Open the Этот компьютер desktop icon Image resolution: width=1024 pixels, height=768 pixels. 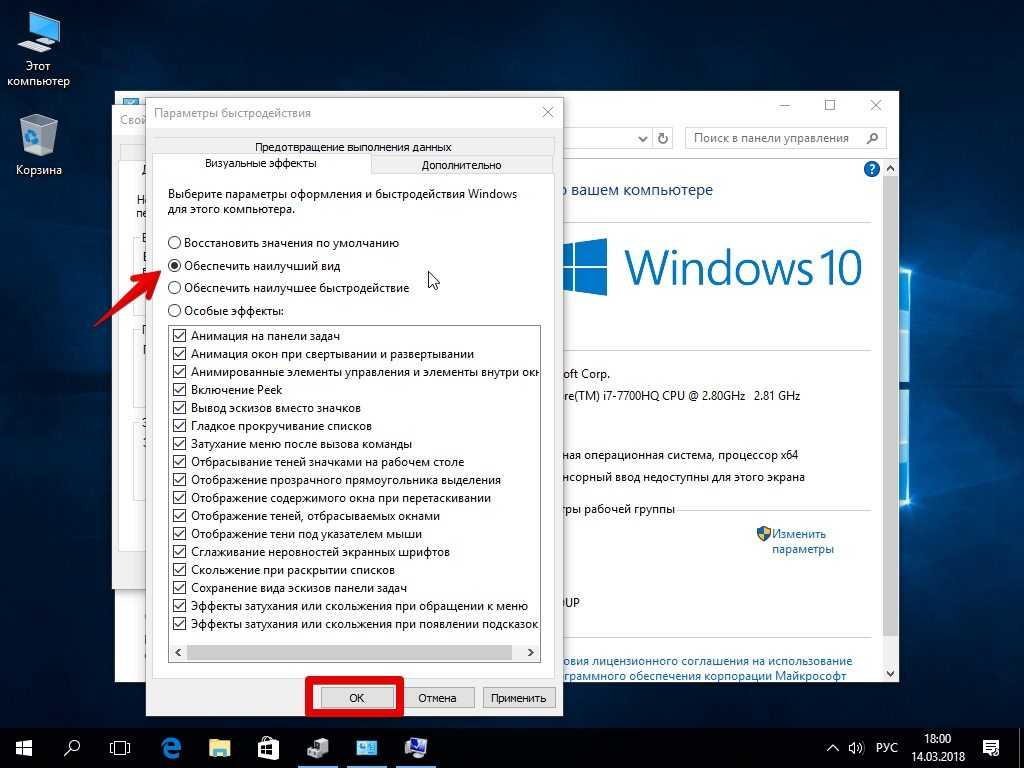point(38,51)
